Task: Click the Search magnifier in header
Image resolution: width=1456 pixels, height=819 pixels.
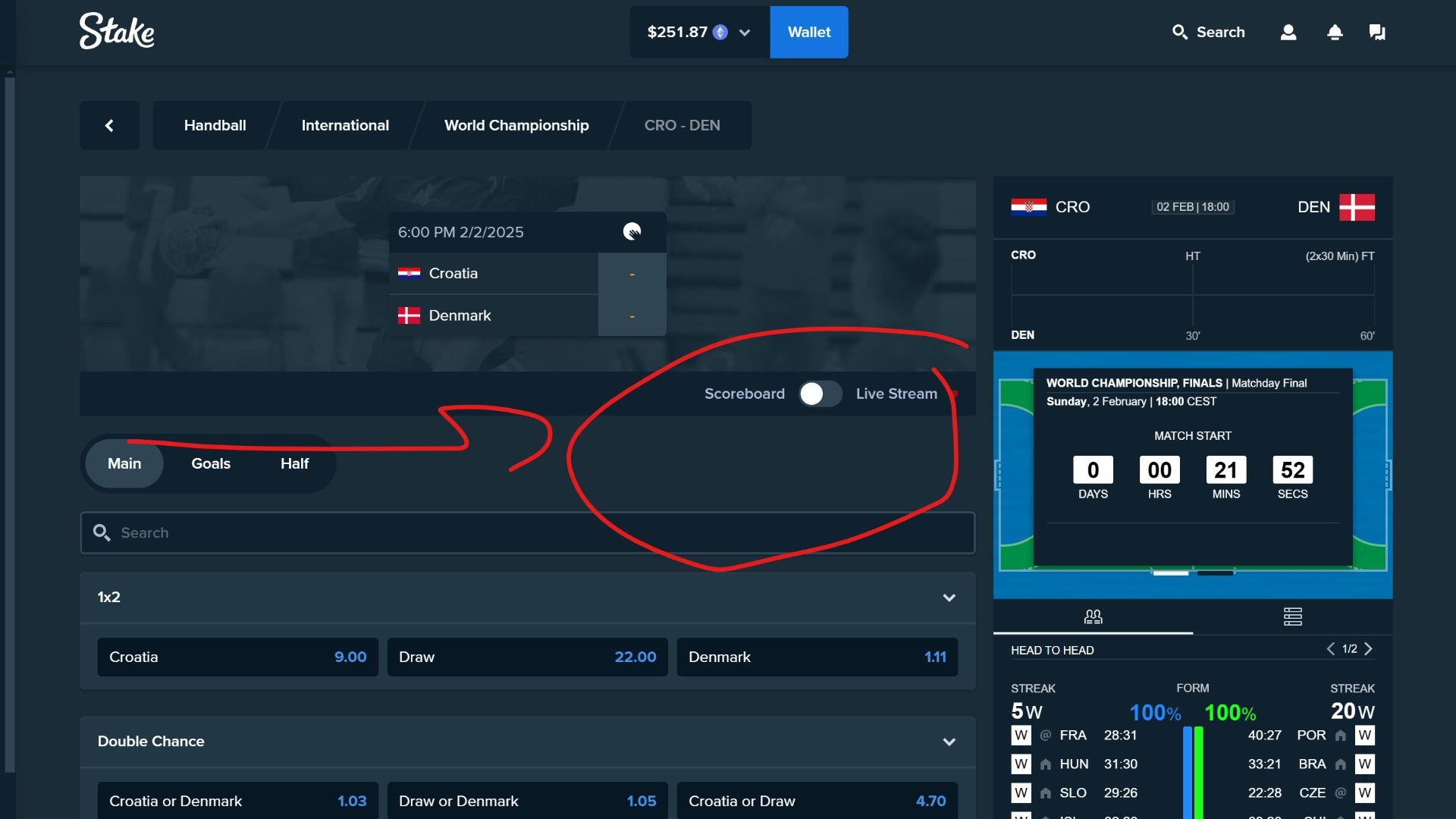Action: 1179,32
